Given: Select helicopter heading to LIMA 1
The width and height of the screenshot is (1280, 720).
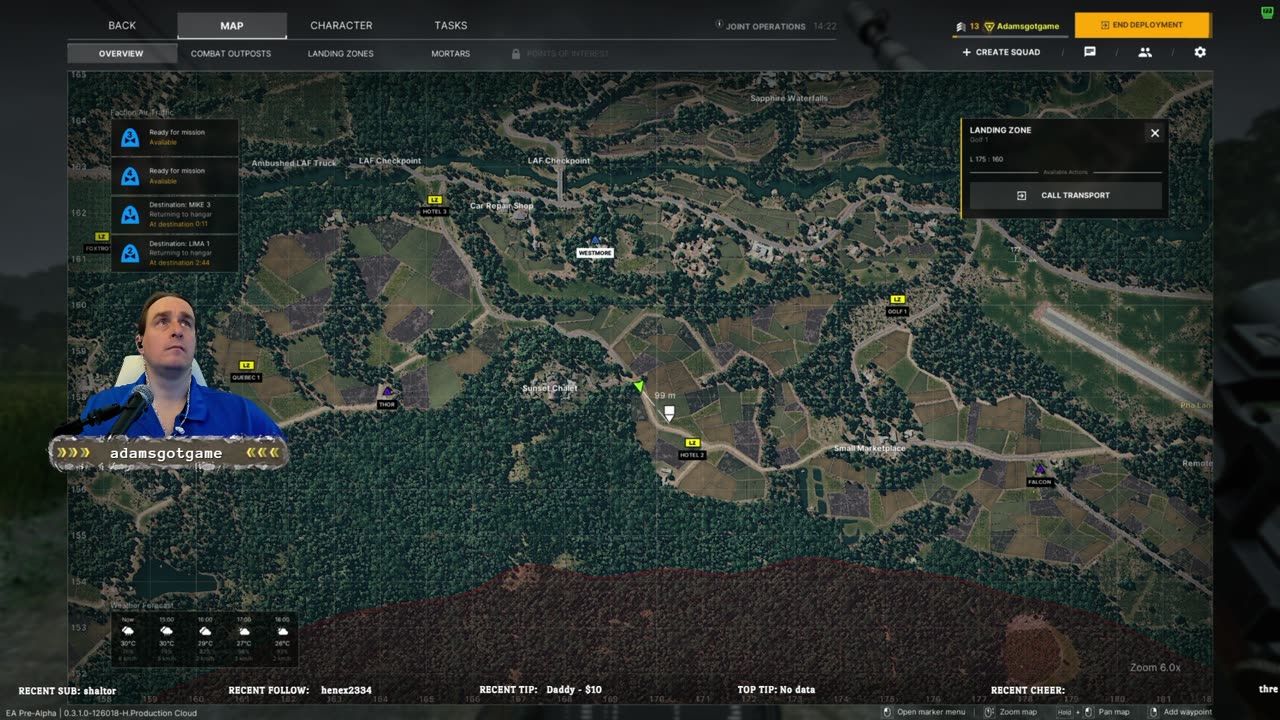Looking at the screenshot, I should [175, 253].
